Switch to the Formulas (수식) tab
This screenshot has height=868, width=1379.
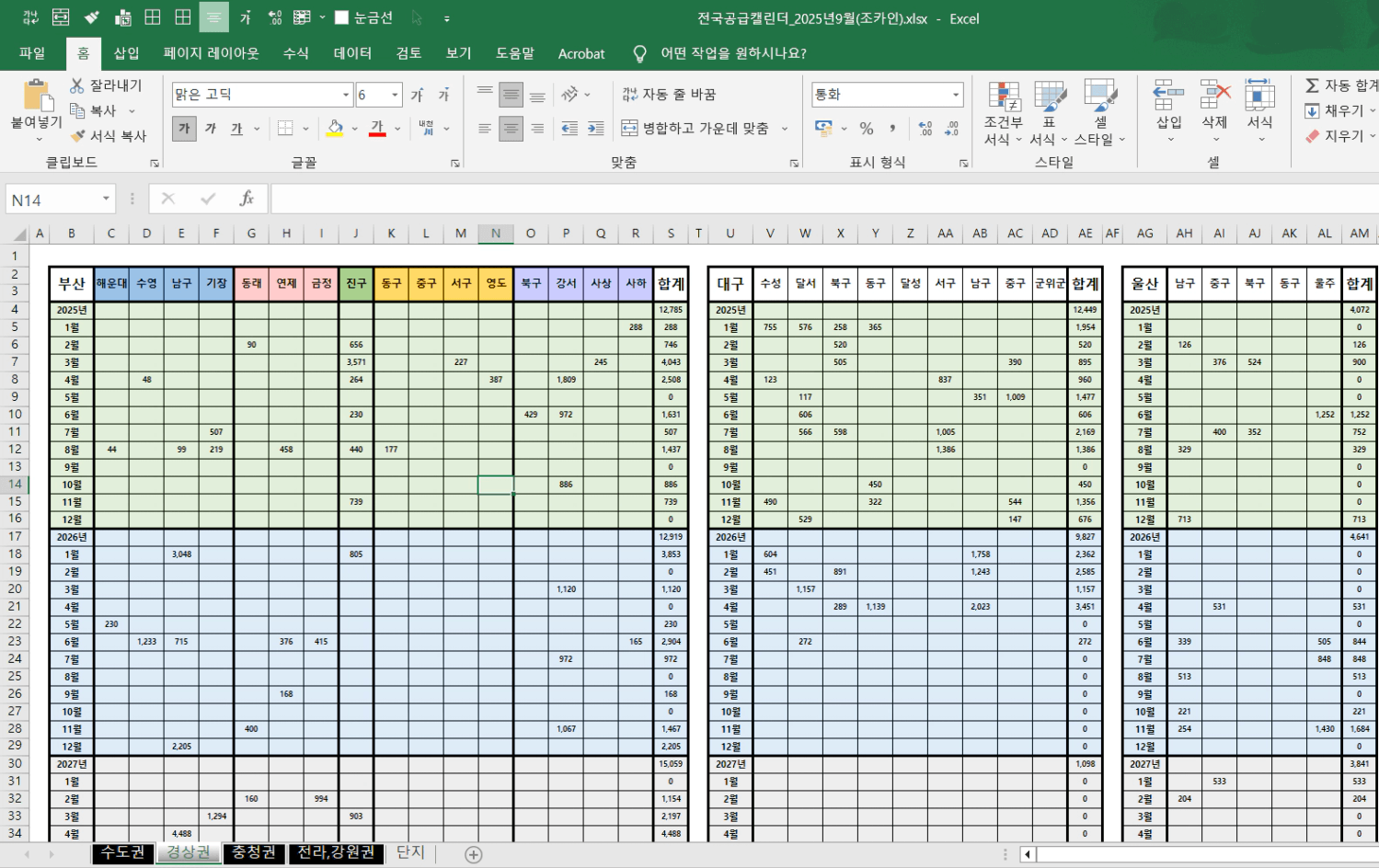pyautogui.click(x=295, y=53)
